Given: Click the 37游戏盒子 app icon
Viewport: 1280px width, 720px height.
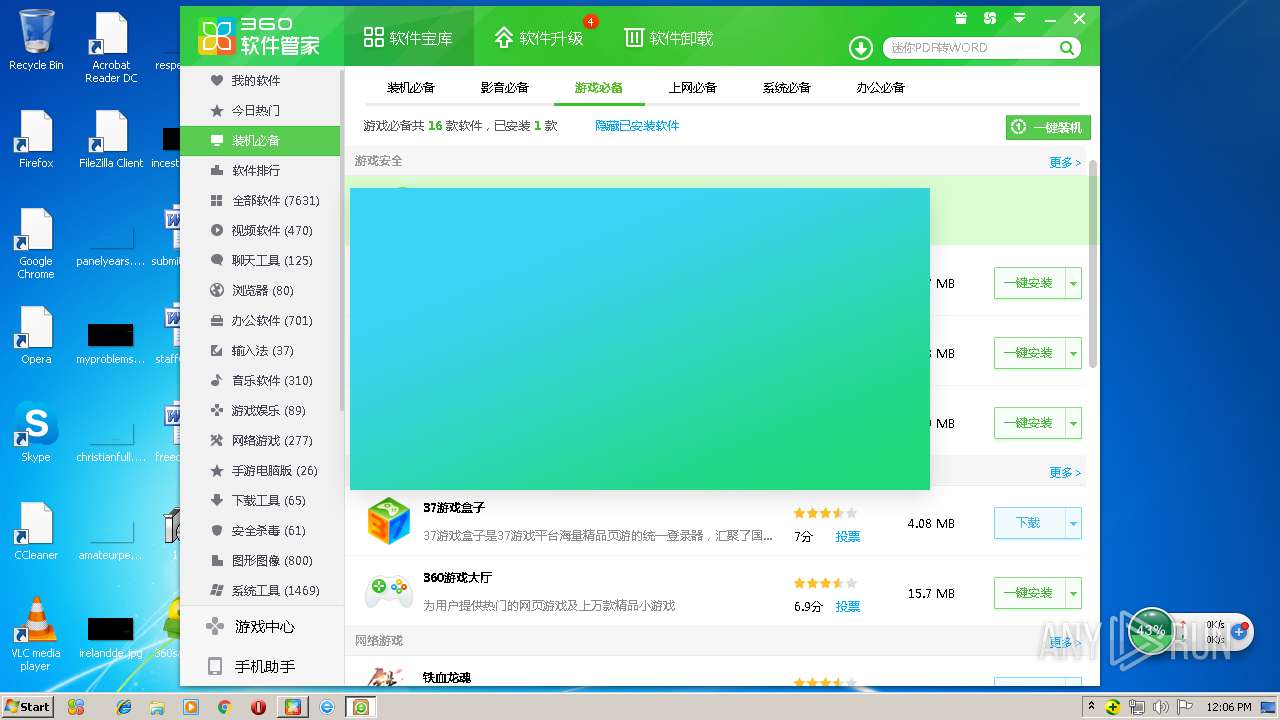Looking at the screenshot, I should [388, 521].
